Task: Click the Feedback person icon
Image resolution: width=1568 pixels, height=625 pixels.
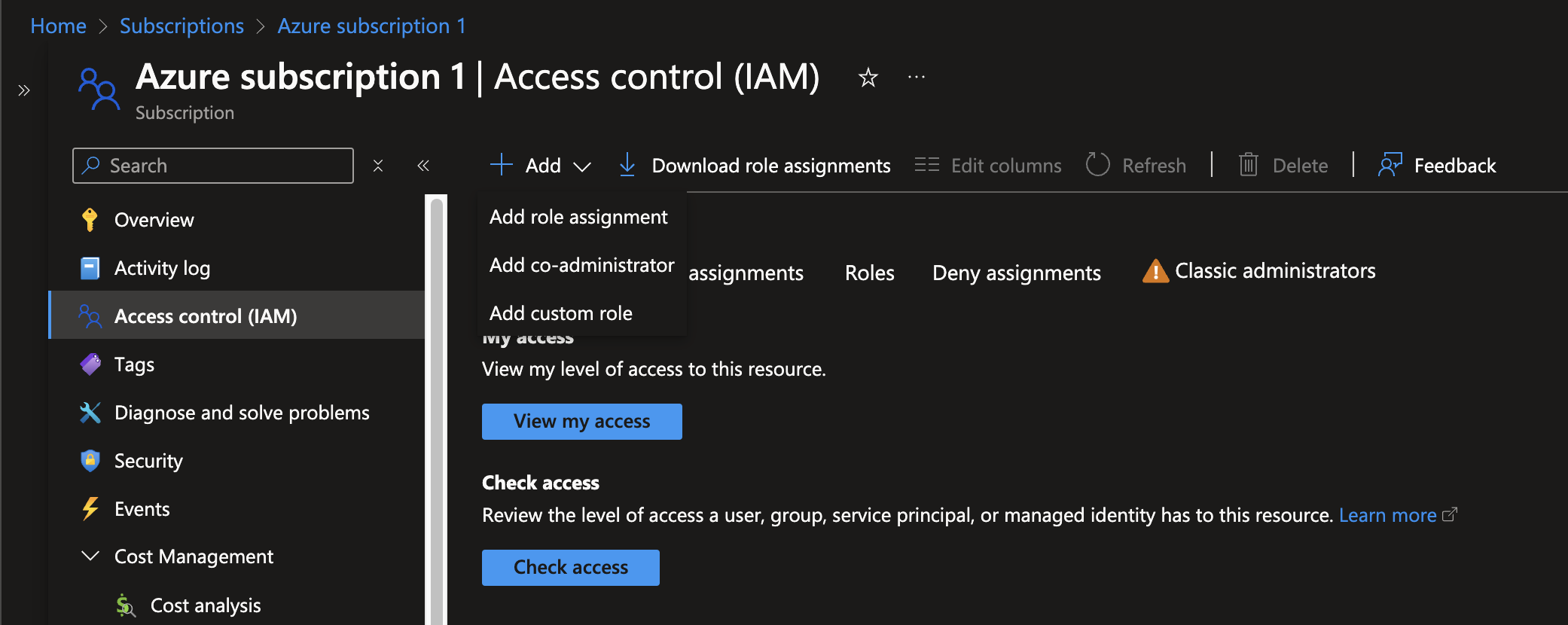Action: tap(1390, 165)
